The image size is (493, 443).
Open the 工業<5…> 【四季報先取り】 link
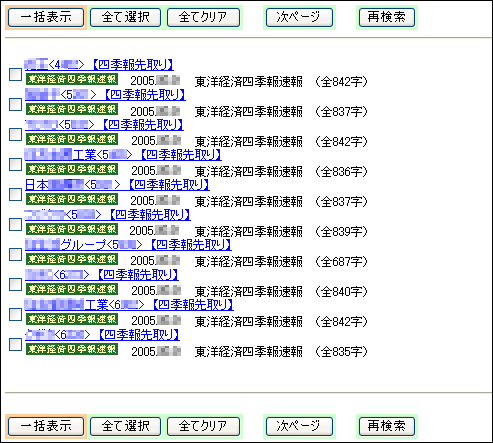coord(123,155)
